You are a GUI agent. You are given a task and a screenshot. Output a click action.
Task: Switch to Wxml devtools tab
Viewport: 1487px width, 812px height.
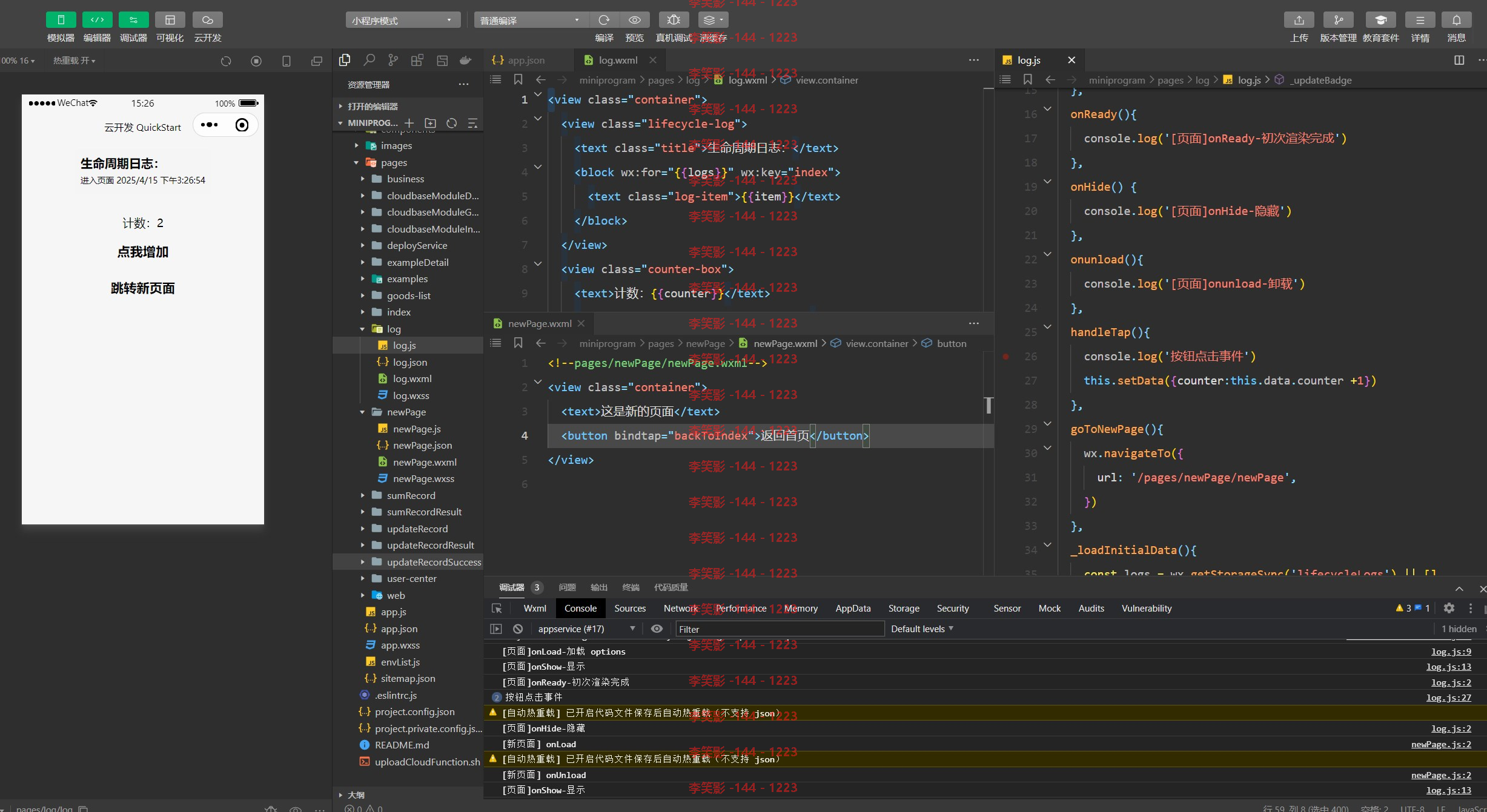pyautogui.click(x=535, y=609)
